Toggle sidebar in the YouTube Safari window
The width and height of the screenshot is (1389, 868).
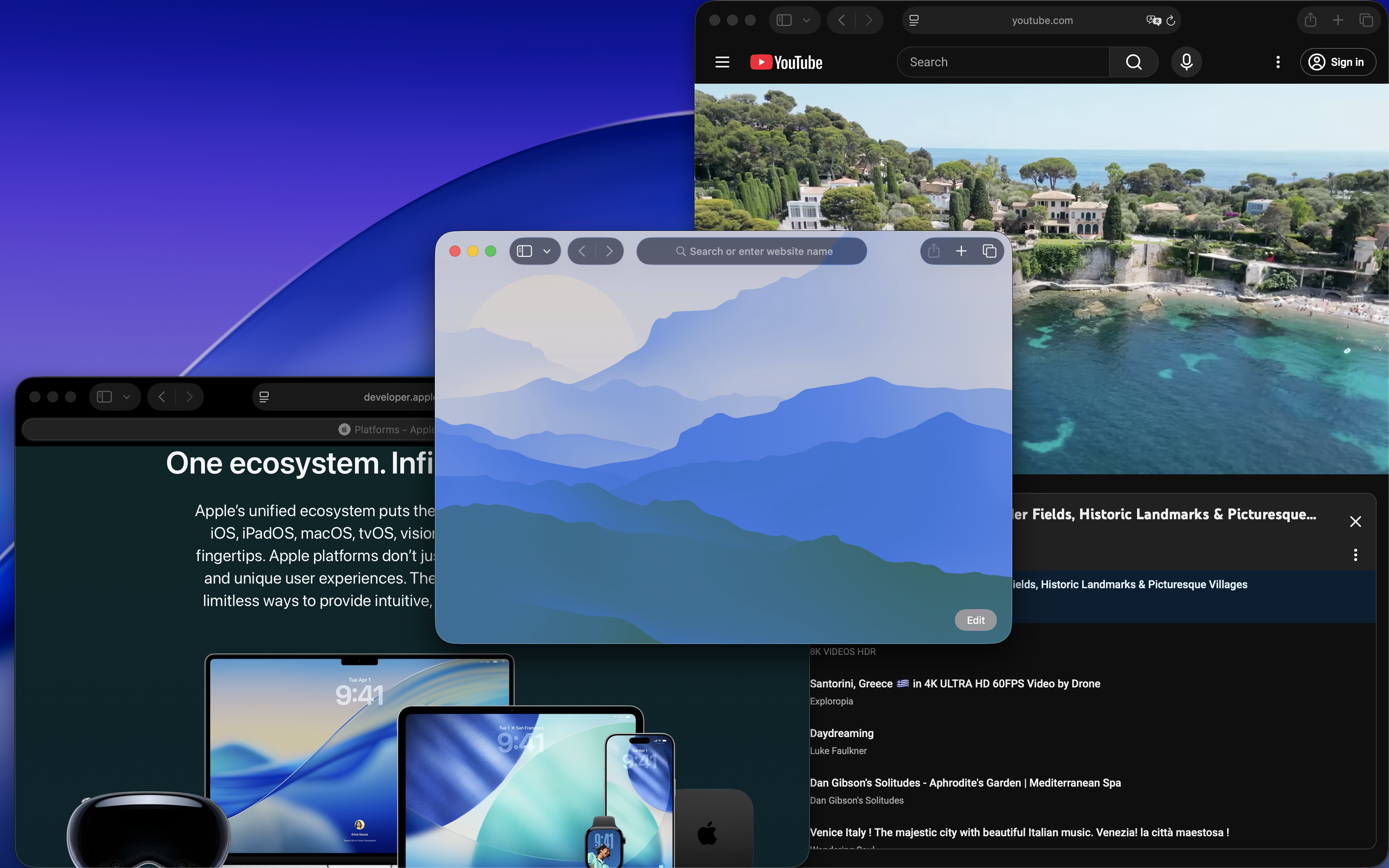click(x=784, y=21)
